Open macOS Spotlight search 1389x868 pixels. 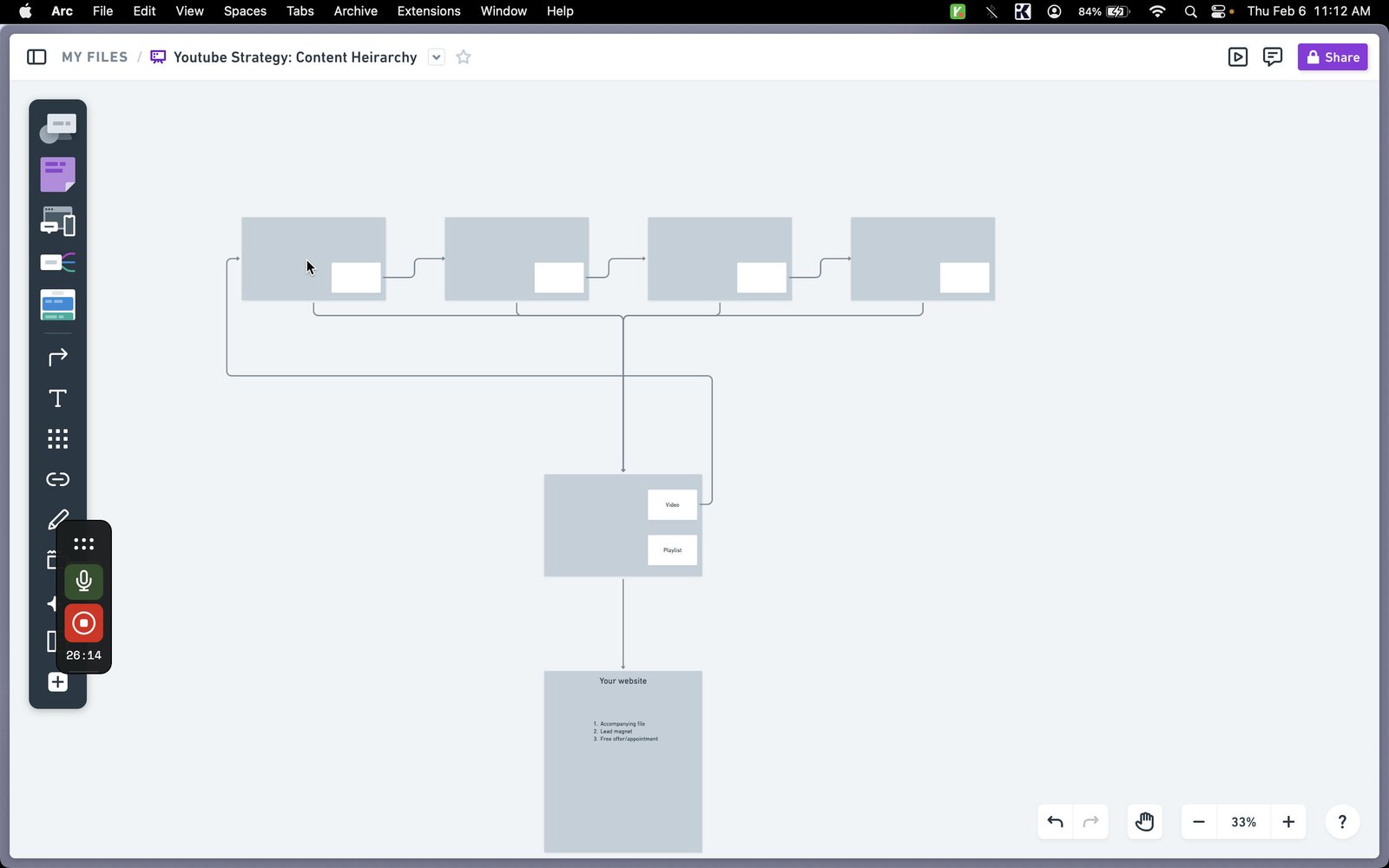pos(1190,11)
